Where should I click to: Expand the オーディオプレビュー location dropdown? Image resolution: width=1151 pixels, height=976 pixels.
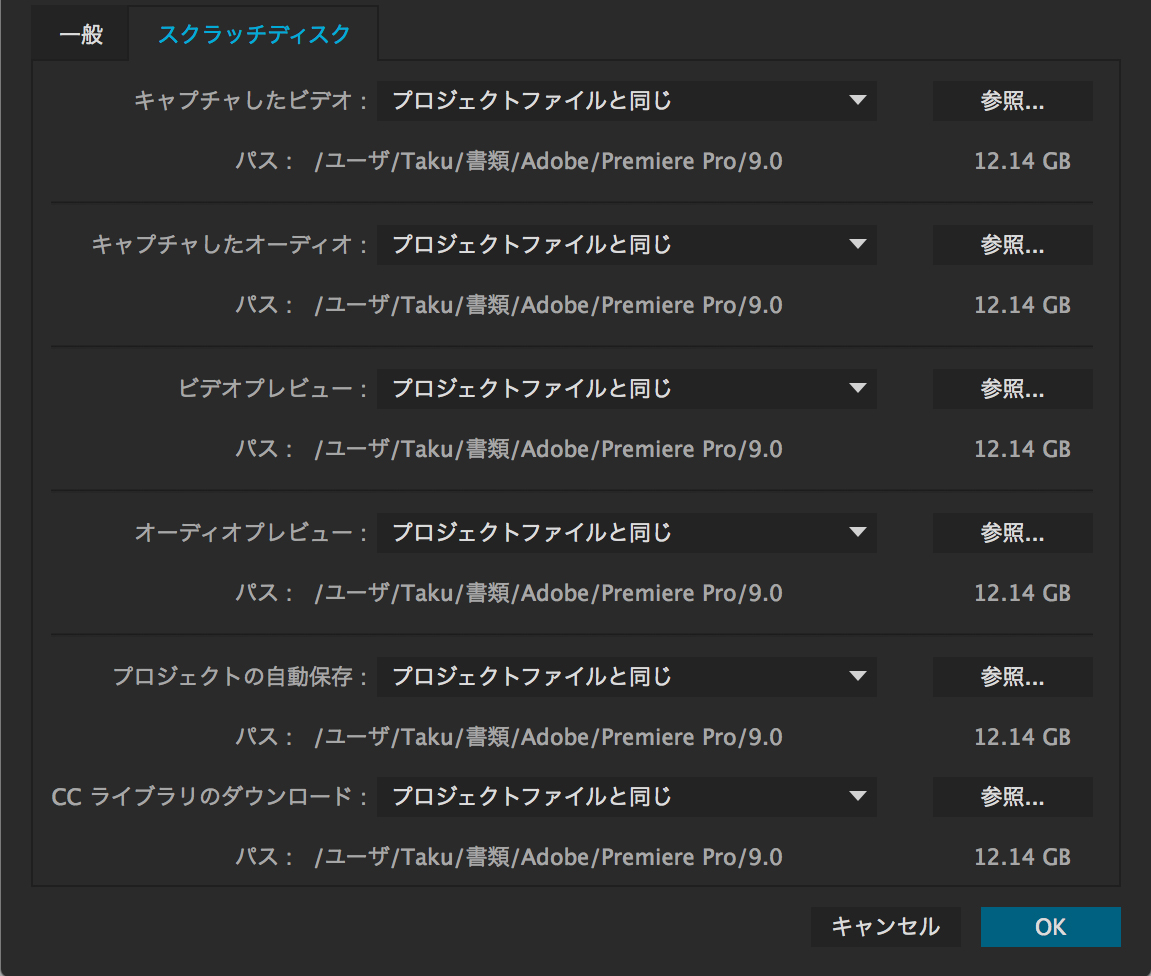tap(627, 532)
